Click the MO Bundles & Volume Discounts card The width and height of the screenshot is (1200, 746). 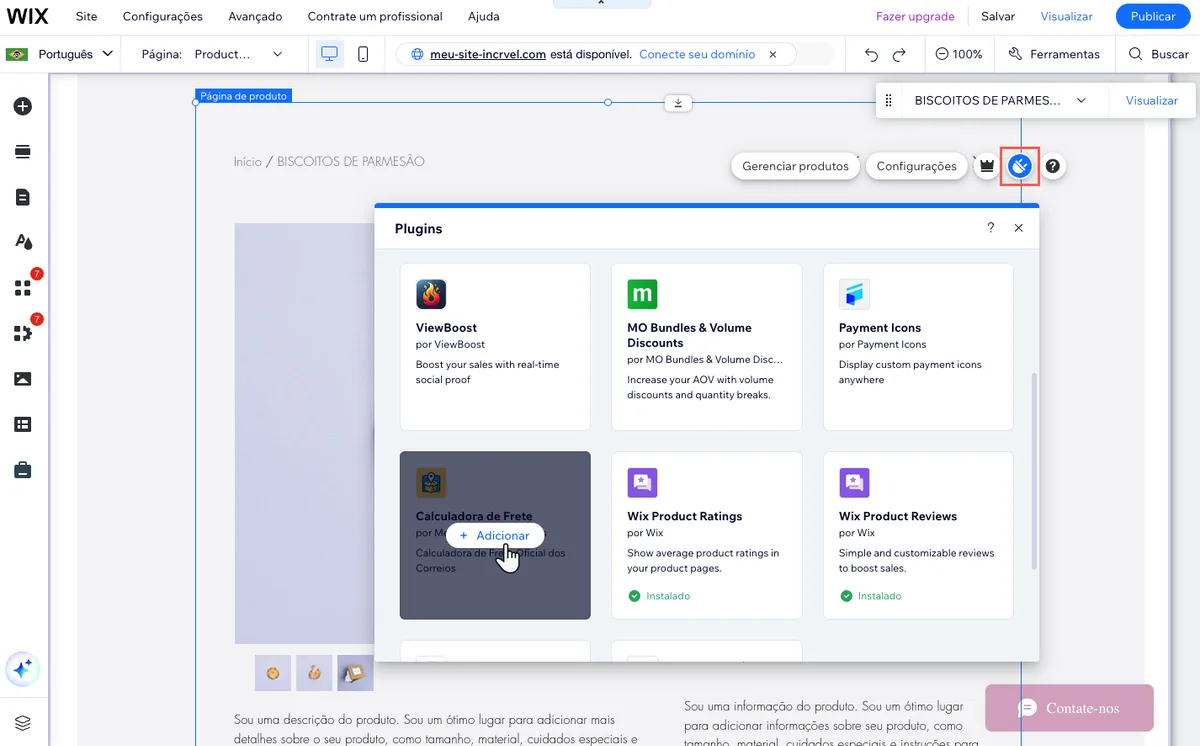(x=707, y=347)
